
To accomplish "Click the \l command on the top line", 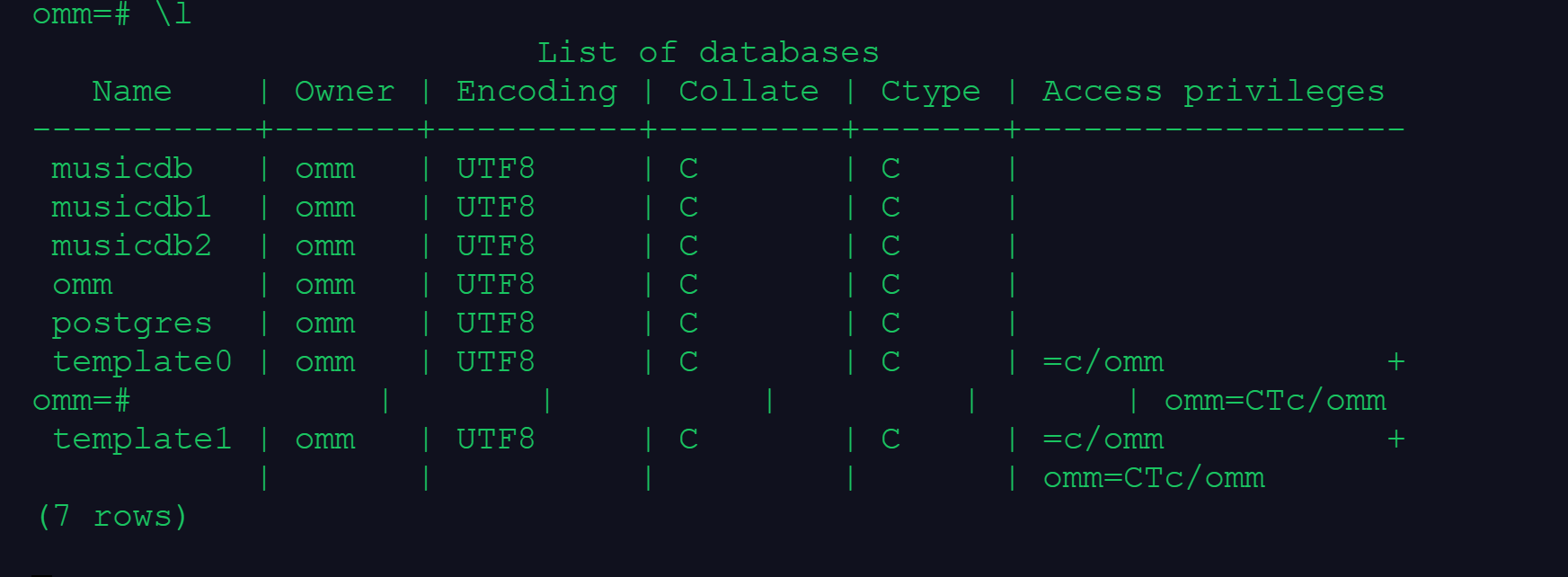I will click(173, 14).
